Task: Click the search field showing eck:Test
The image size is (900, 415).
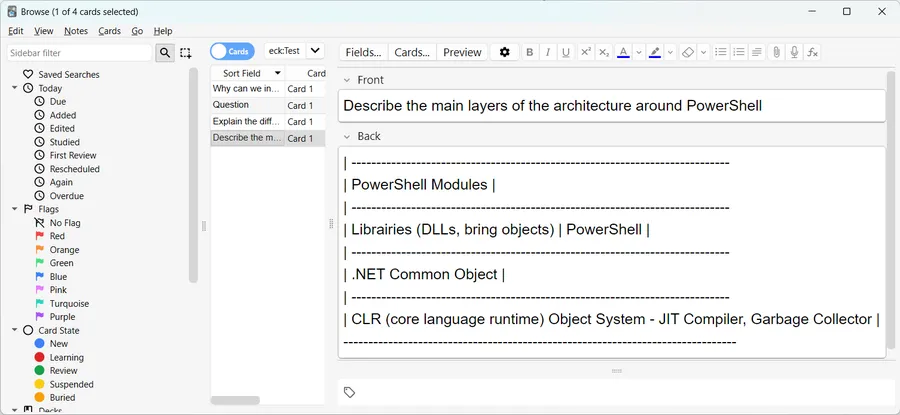Action: pyautogui.click(x=285, y=51)
